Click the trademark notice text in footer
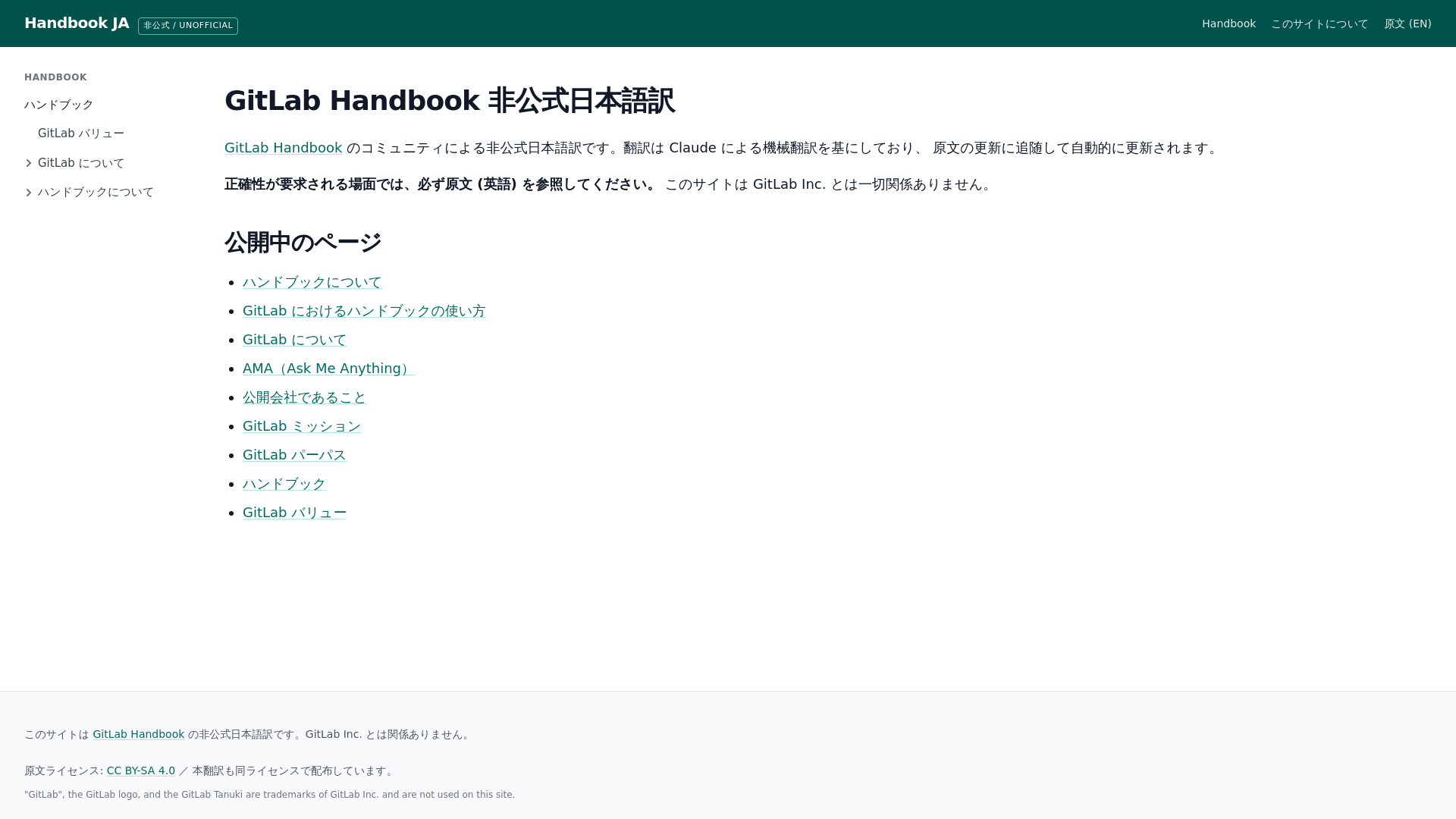 tap(269, 795)
